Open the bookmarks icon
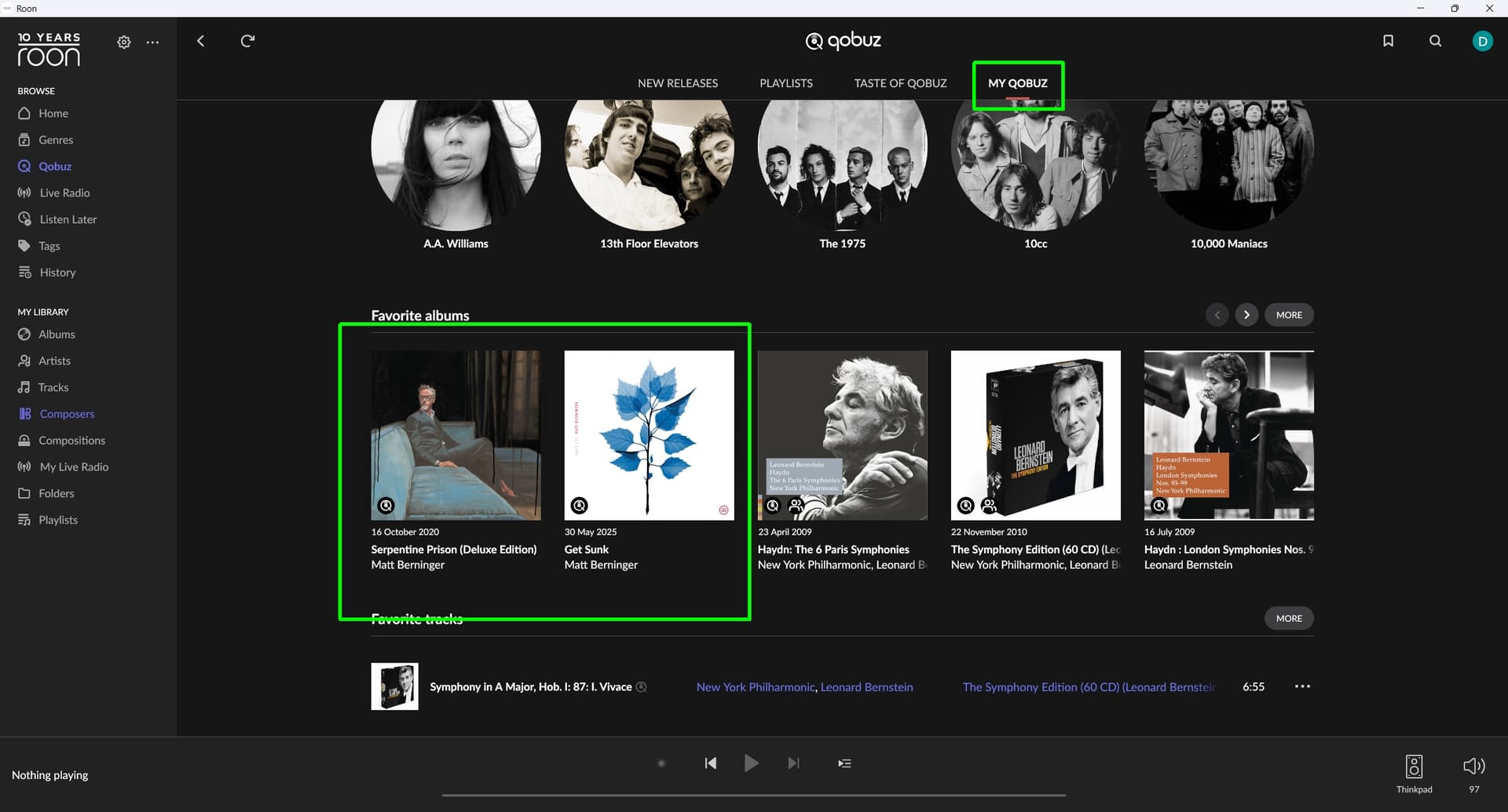The height and width of the screenshot is (812, 1508). (1388, 41)
